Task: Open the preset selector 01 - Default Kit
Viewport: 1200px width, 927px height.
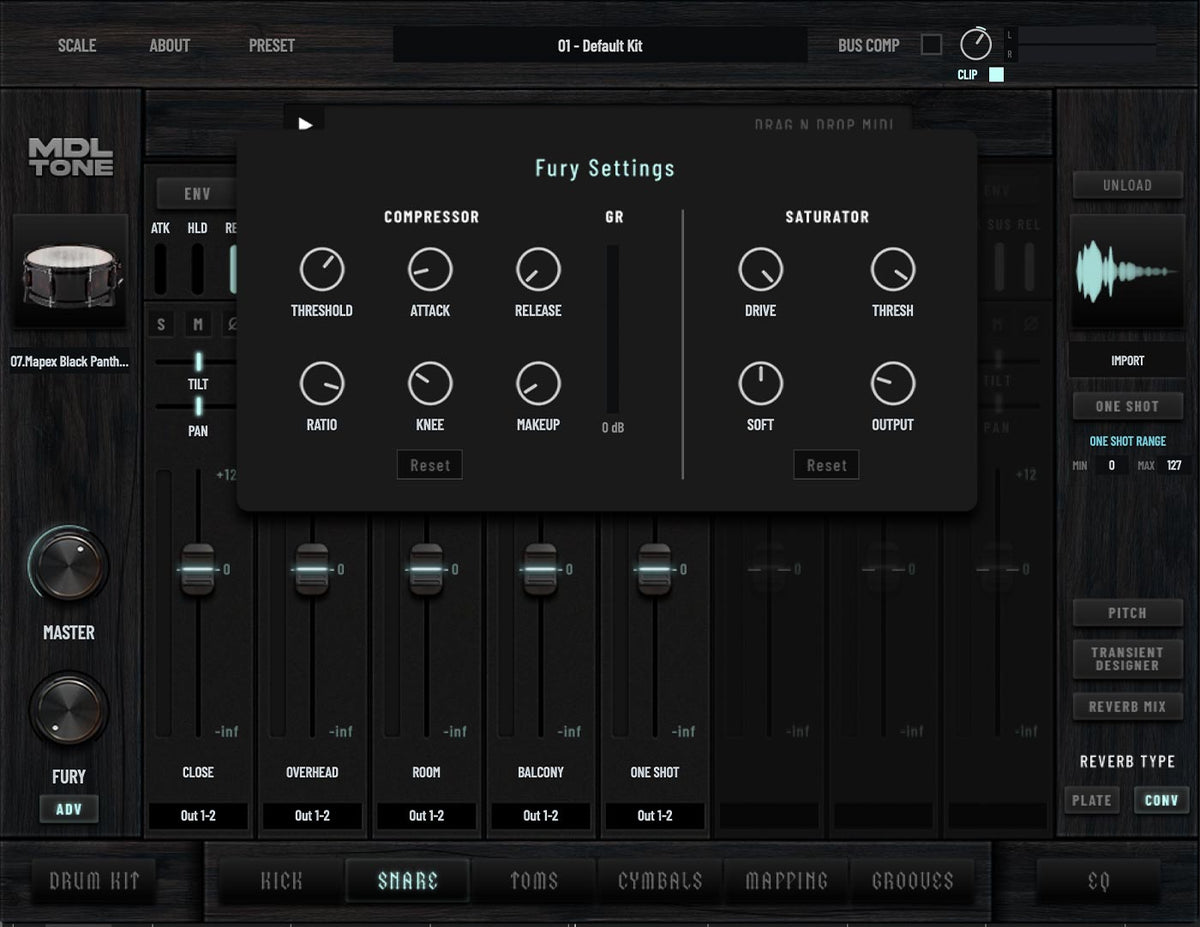Action: coord(600,45)
